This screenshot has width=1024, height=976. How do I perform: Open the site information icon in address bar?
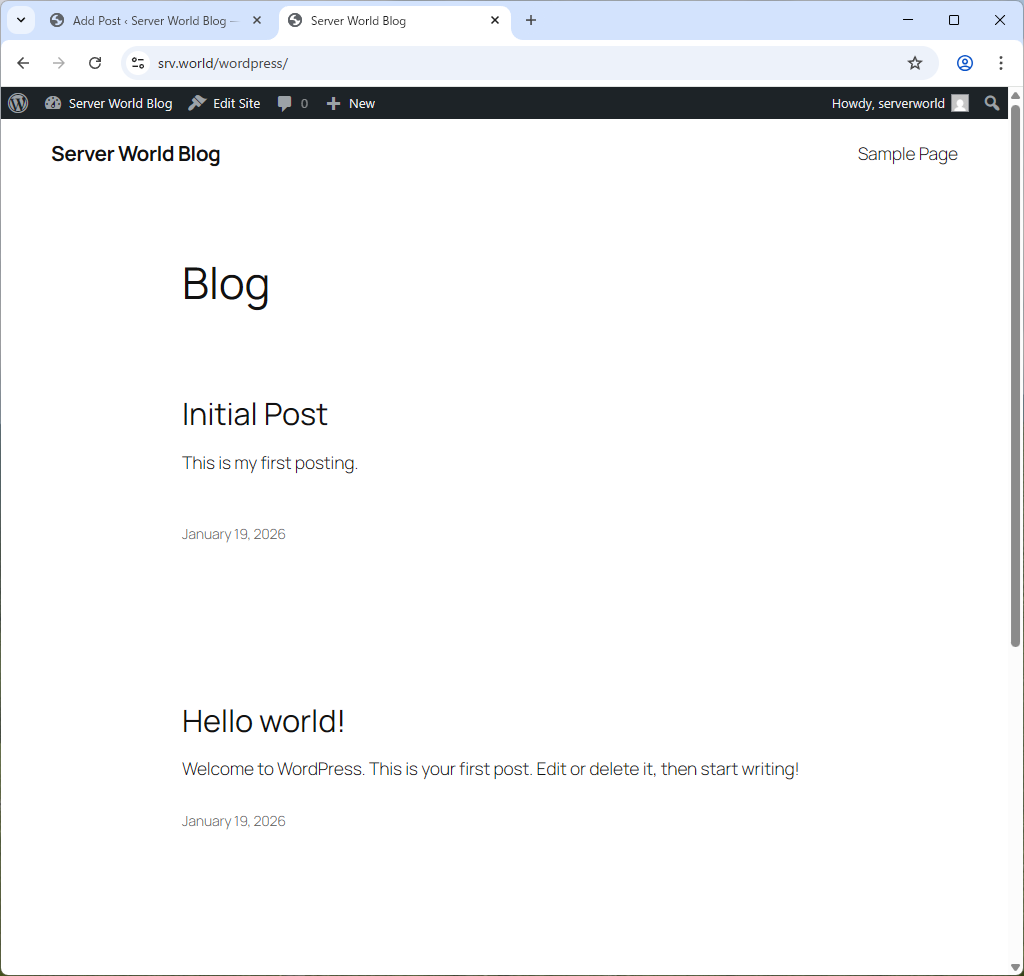pyautogui.click(x=137, y=62)
